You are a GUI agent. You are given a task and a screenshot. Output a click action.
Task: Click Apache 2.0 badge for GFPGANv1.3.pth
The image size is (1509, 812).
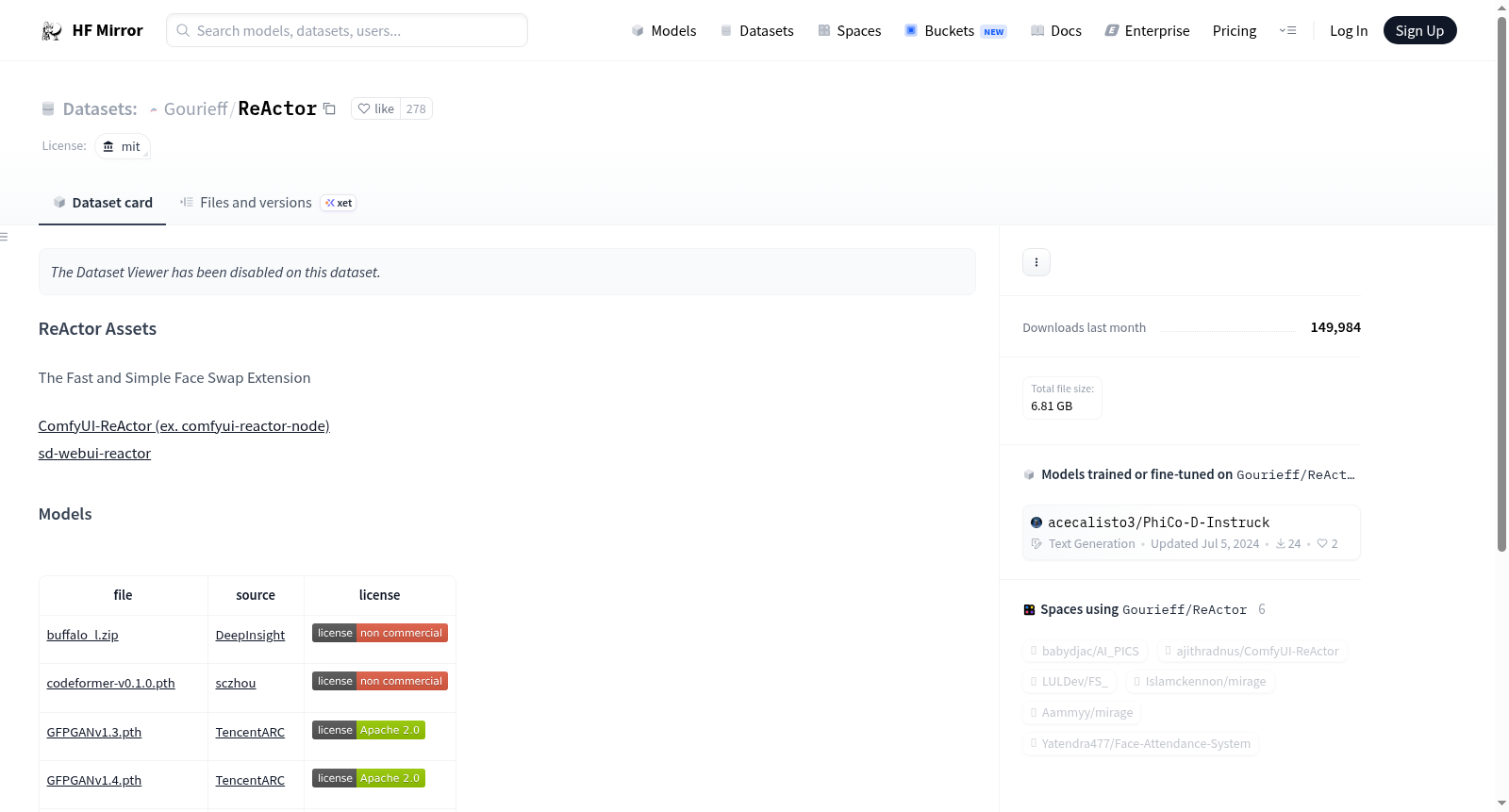click(369, 730)
